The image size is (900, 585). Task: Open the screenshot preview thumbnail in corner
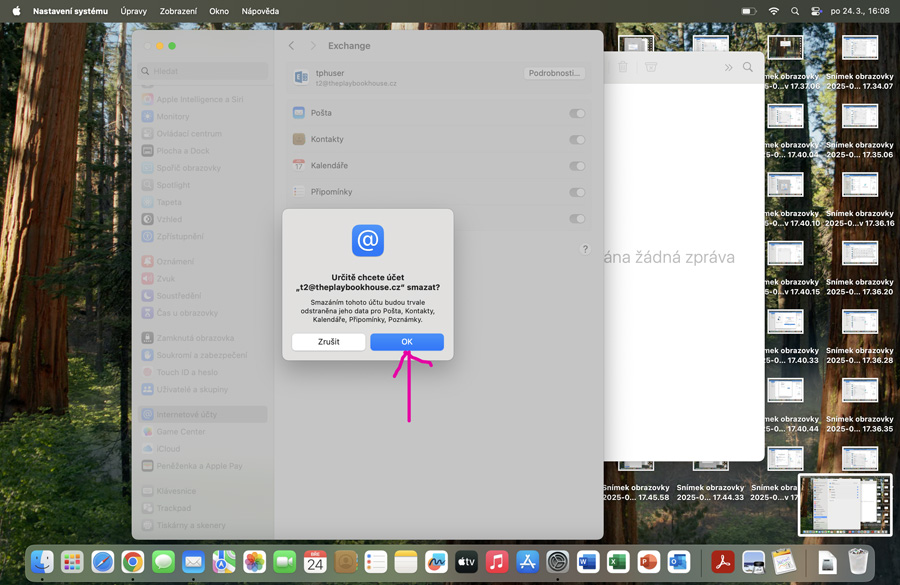coord(845,505)
